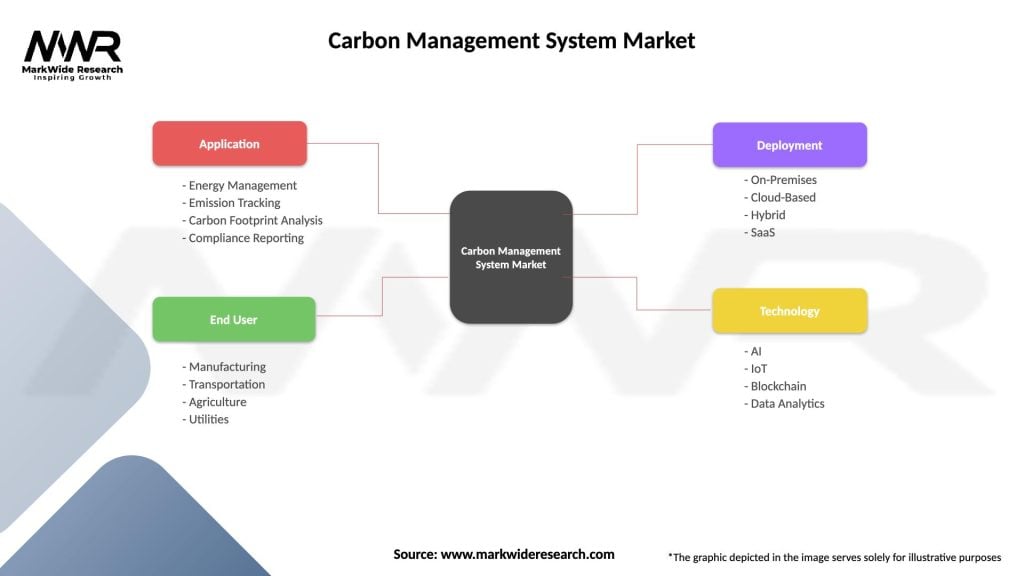Select the SaaS deployment item
This screenshot has height=576, width=1024.
pyautogui.click(x=761, y=232)
